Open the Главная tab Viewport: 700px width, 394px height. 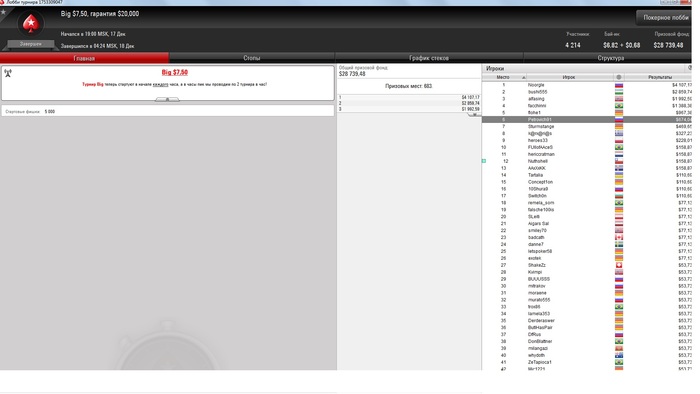(x=84, y=58)
